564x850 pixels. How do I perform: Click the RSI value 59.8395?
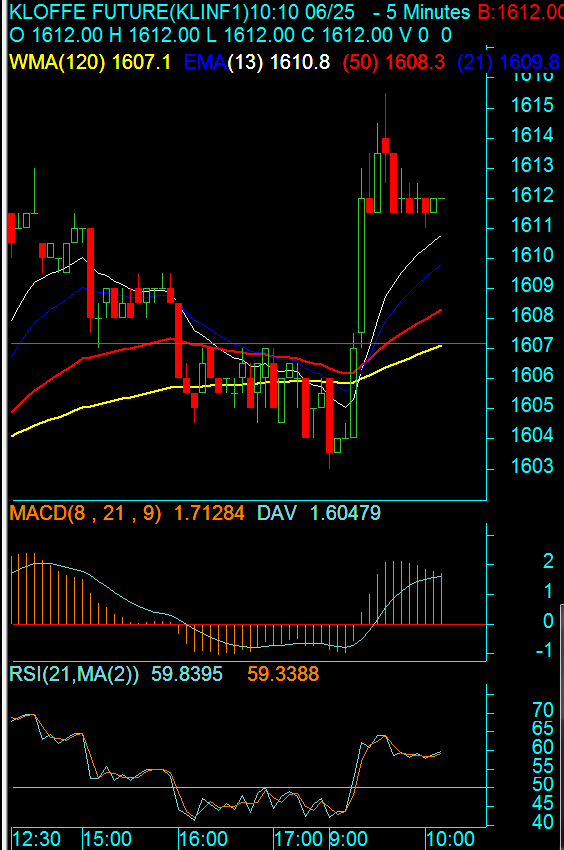187,674
